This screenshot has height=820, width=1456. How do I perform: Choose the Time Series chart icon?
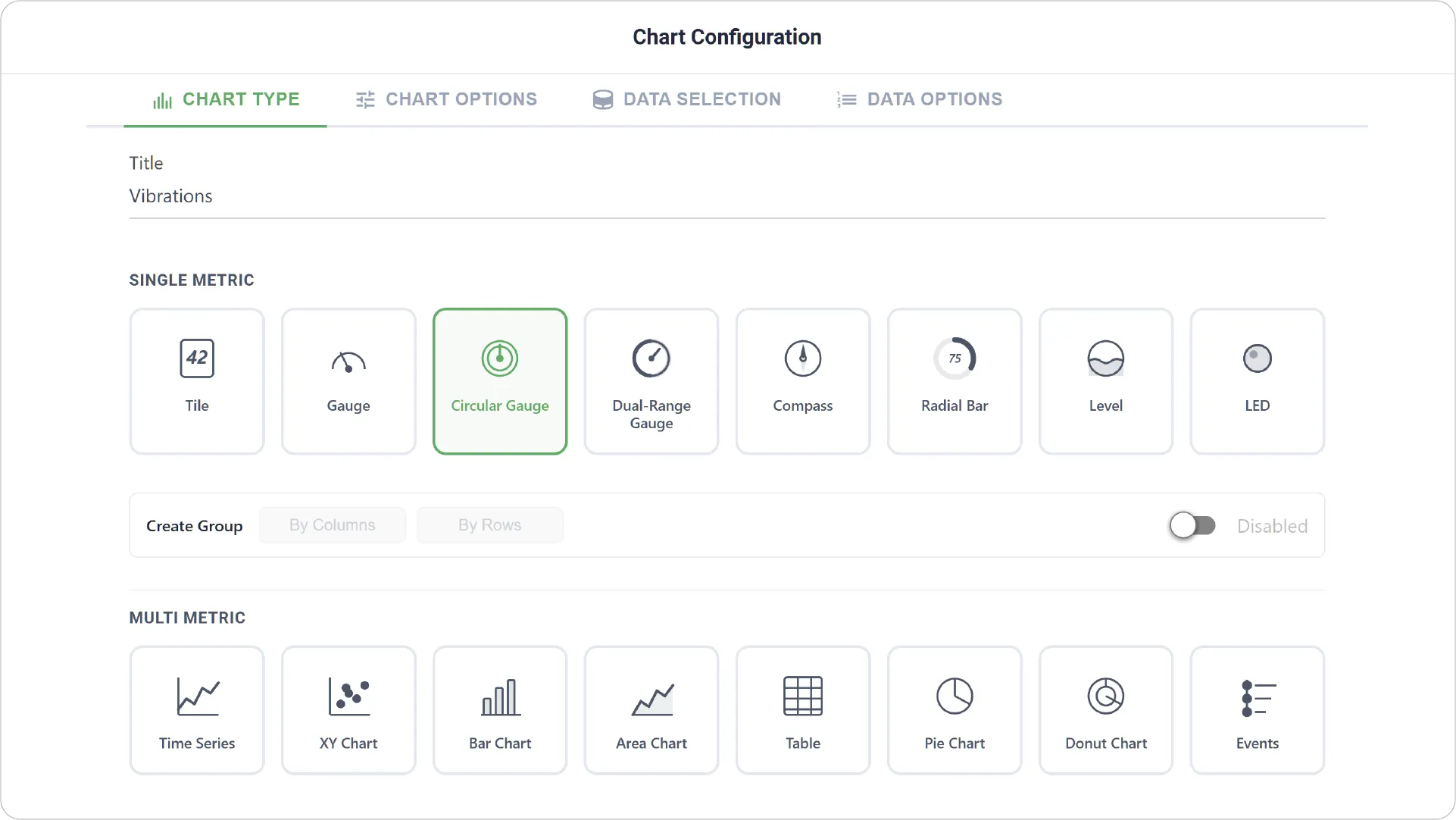198,696
